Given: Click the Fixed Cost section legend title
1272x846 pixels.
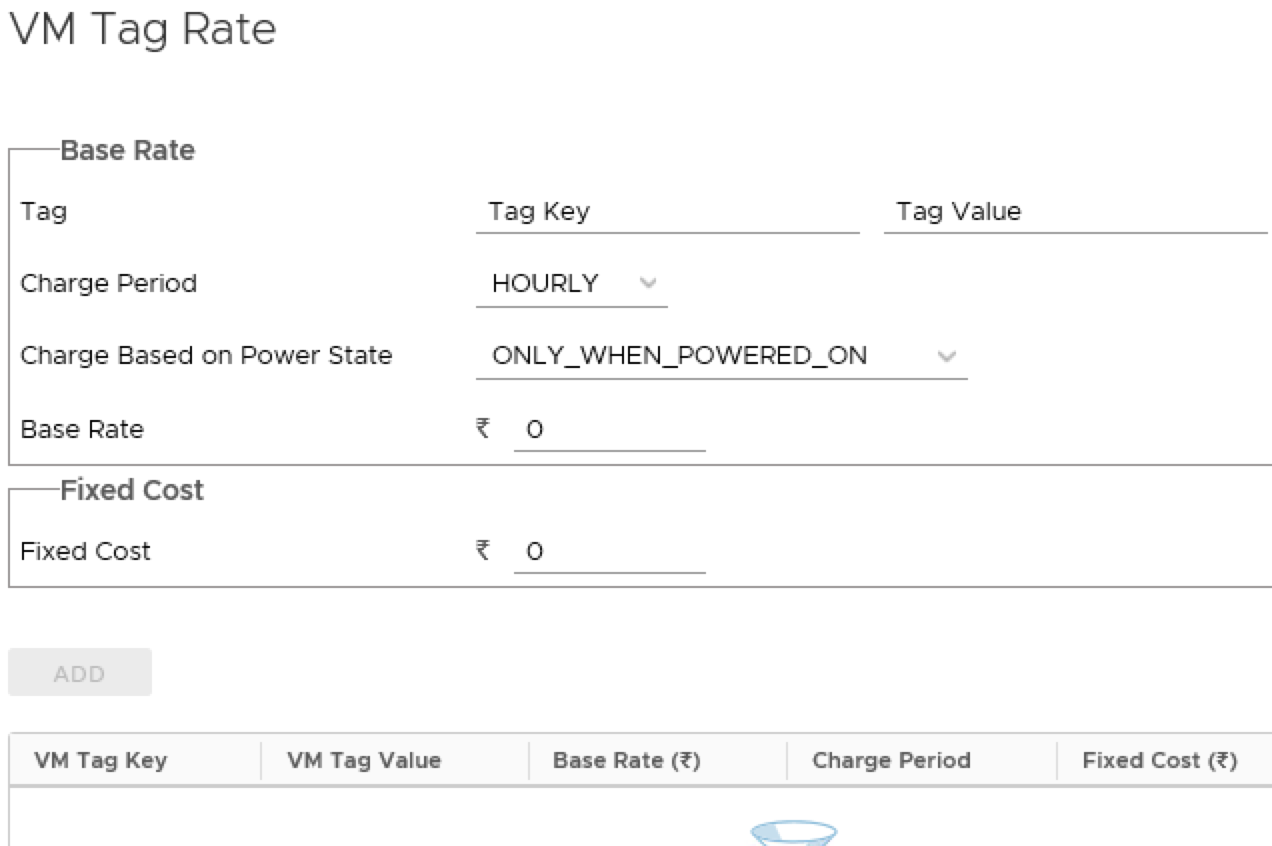Looking at the screenshot, I should tap(132, 491).
